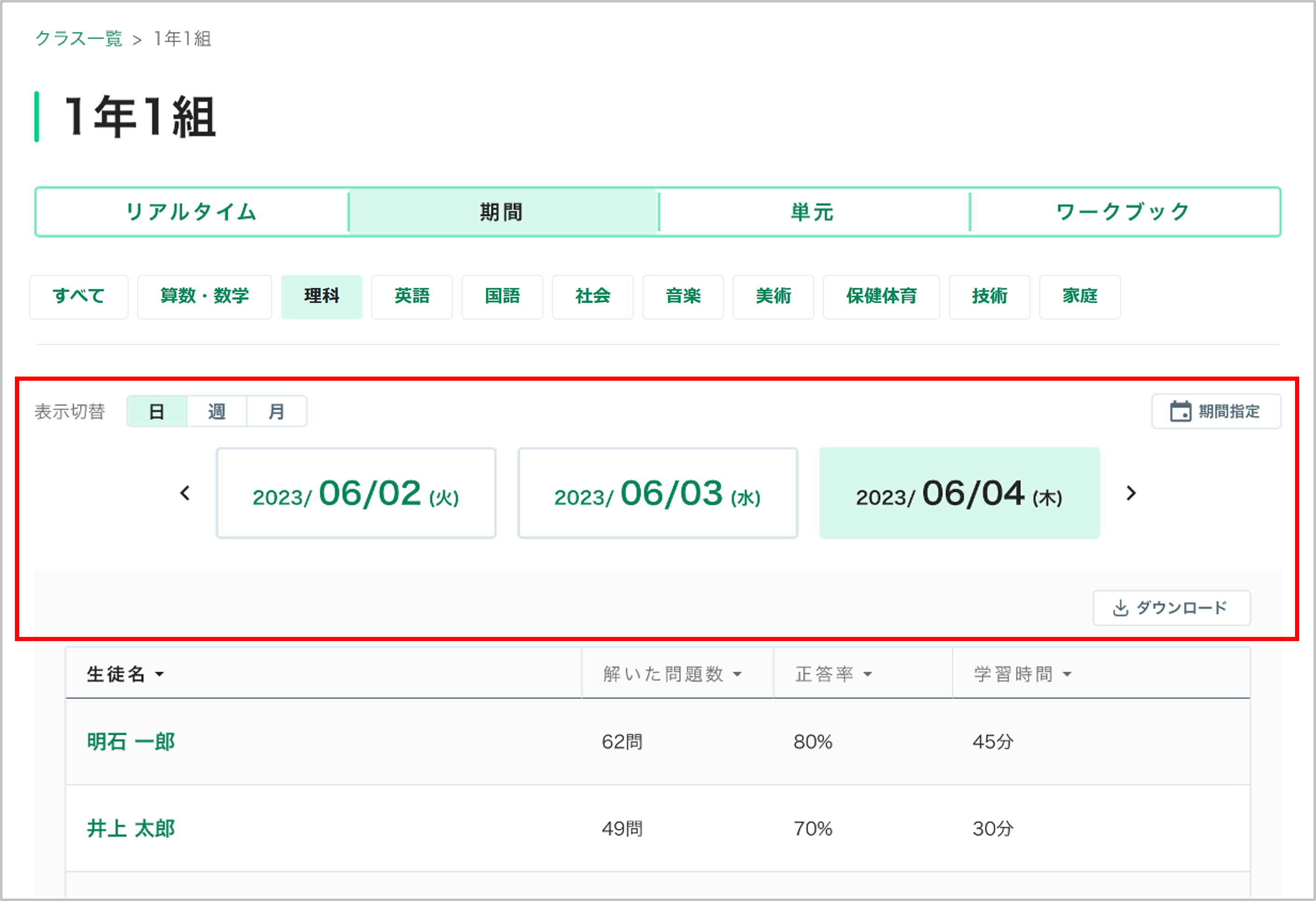Select the 保健体育 subject filter
Image resolution: width=1316 pixels, height=901 pixels.
(882, 297)
